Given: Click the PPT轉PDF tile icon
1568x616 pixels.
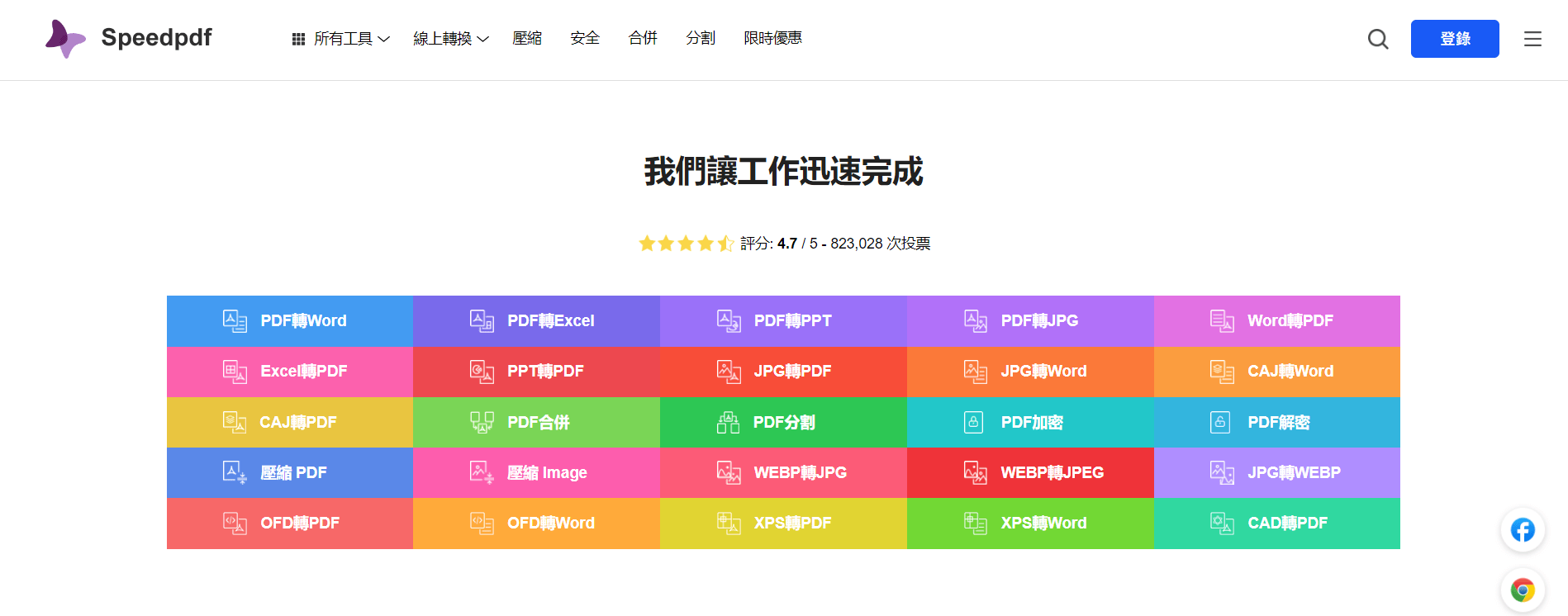Looking at the screenshot, I should click(482, 372).
